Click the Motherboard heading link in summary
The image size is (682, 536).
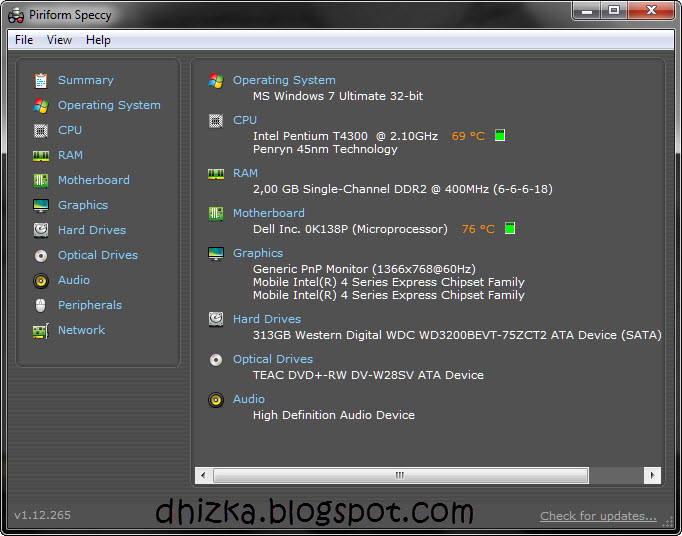coord(269,213)
